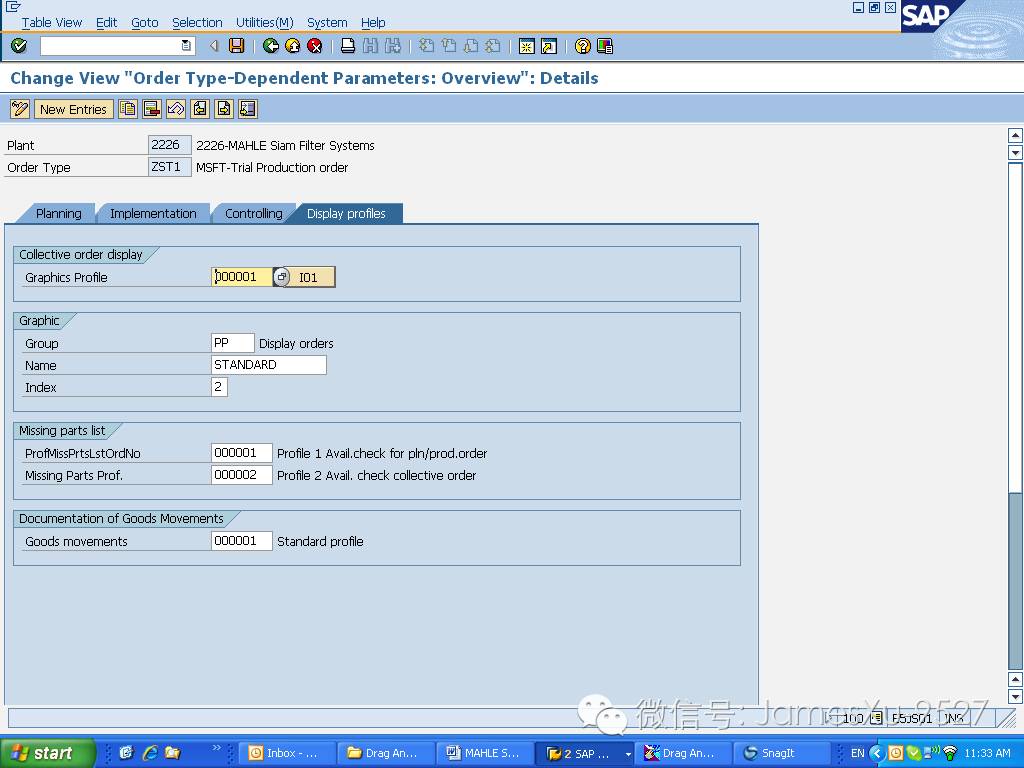Image resolution: width=1024 pixels, height=768 pixels.
Task: Click the Generate Shortcut icon
Action: (x=549, y=46)
